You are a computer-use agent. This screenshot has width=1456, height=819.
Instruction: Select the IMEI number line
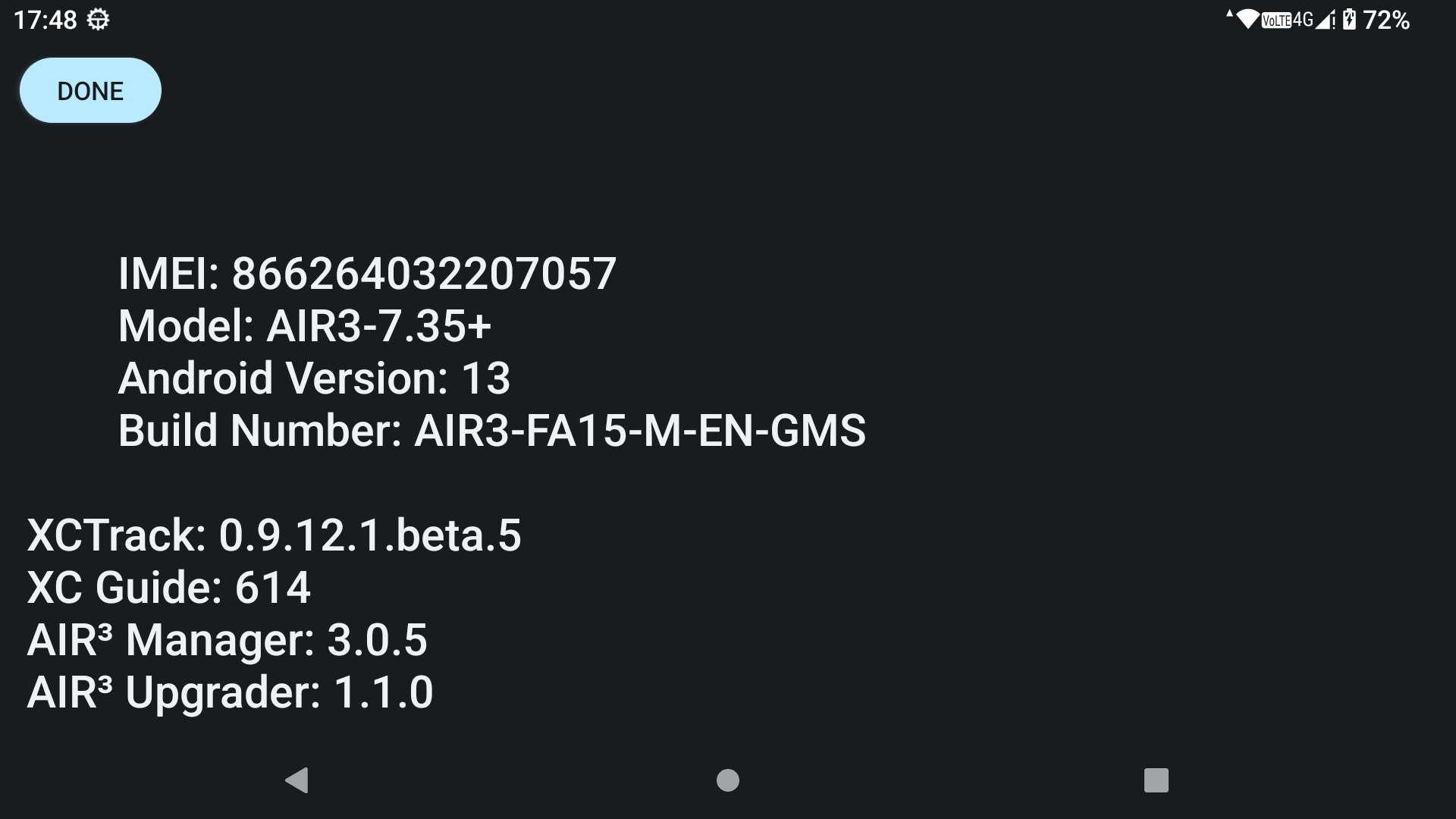[x=367, y=274]
